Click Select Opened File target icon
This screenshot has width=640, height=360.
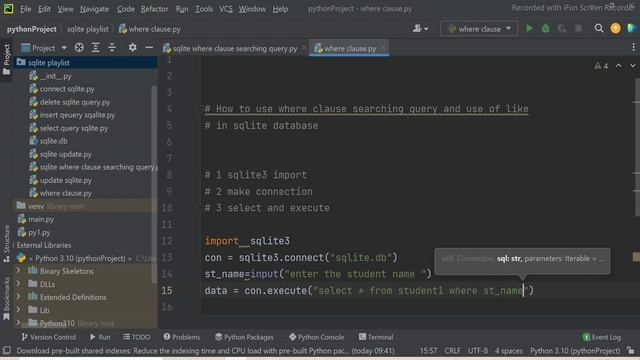click(x=79, y=48)
